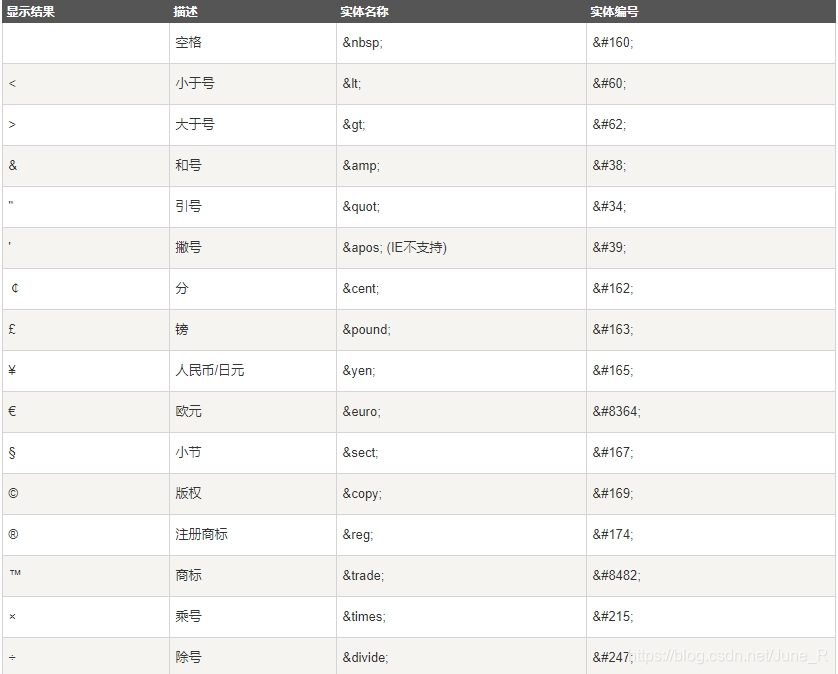838x674 pixels.
Task: Click the © copyright symbol
Action: pos(13,493)
